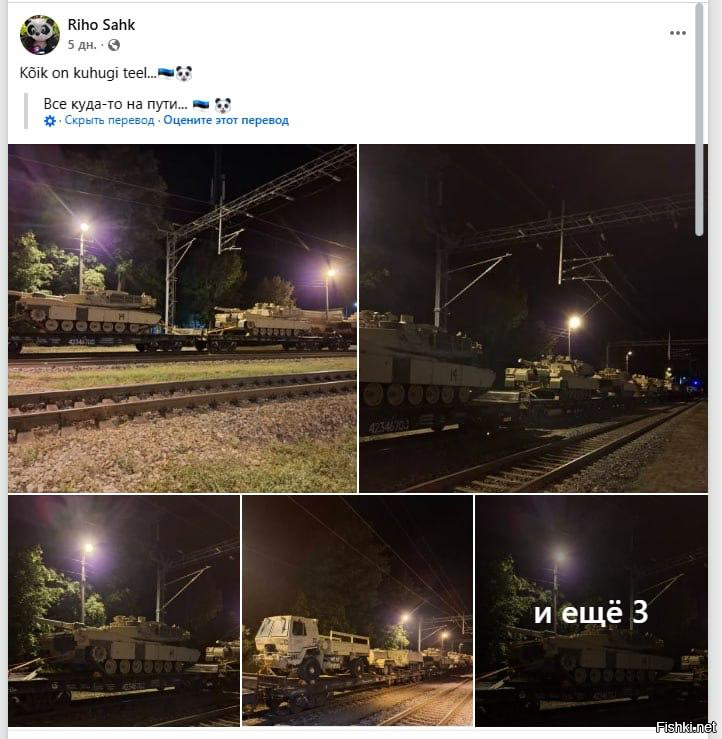Click the translated Russian text 'Все куда-то на пути'
The width and height of the screenshot is (722, 739).
(115, 104)
